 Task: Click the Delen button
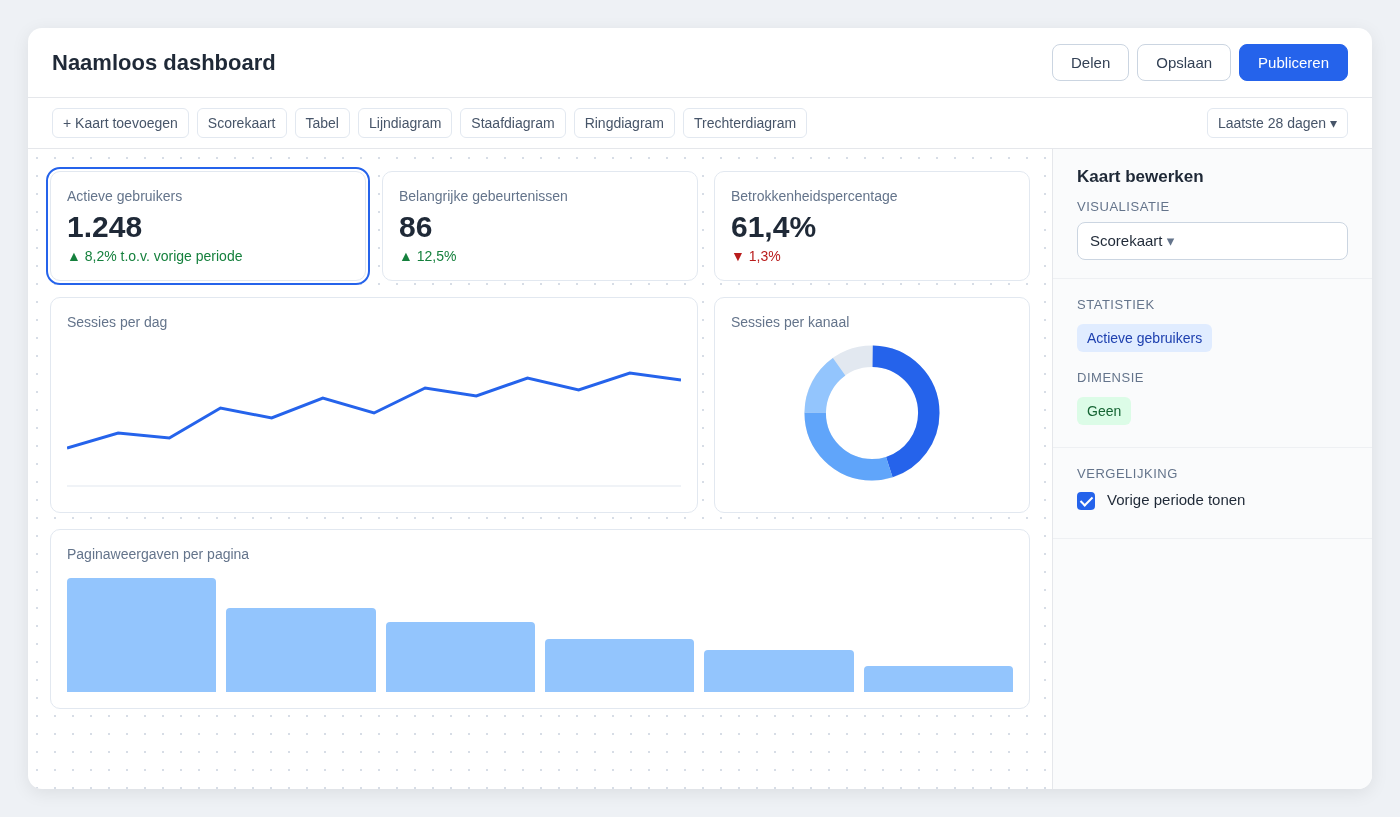tap(1090, 62)
